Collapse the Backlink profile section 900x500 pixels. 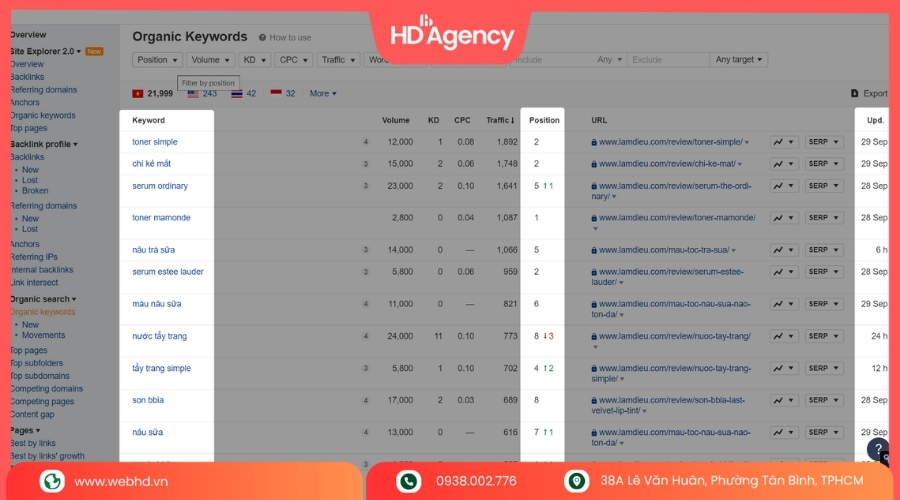(x=44, y=144)
